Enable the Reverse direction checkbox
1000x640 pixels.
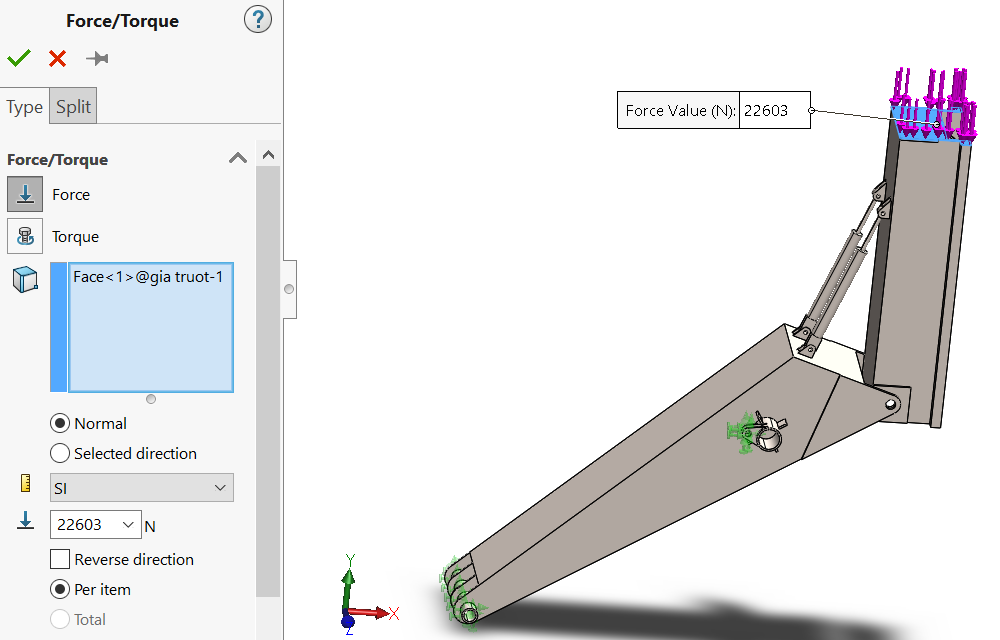point(60,559)
